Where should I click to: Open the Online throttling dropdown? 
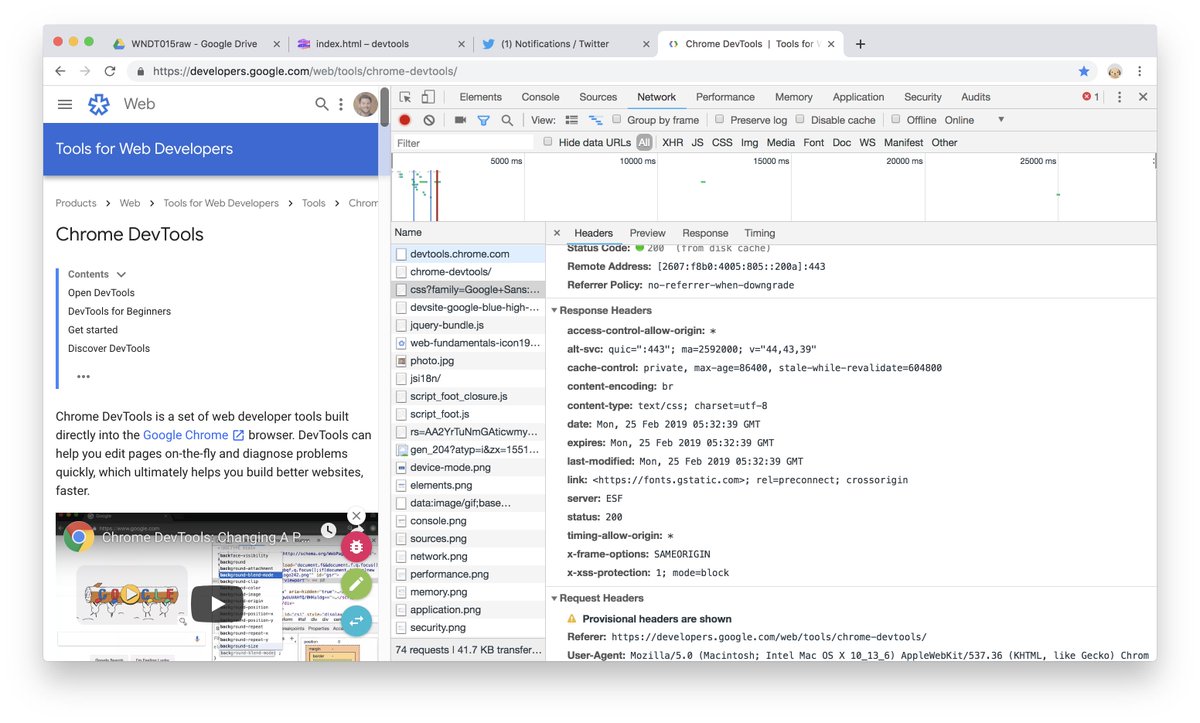click(974, 120)
